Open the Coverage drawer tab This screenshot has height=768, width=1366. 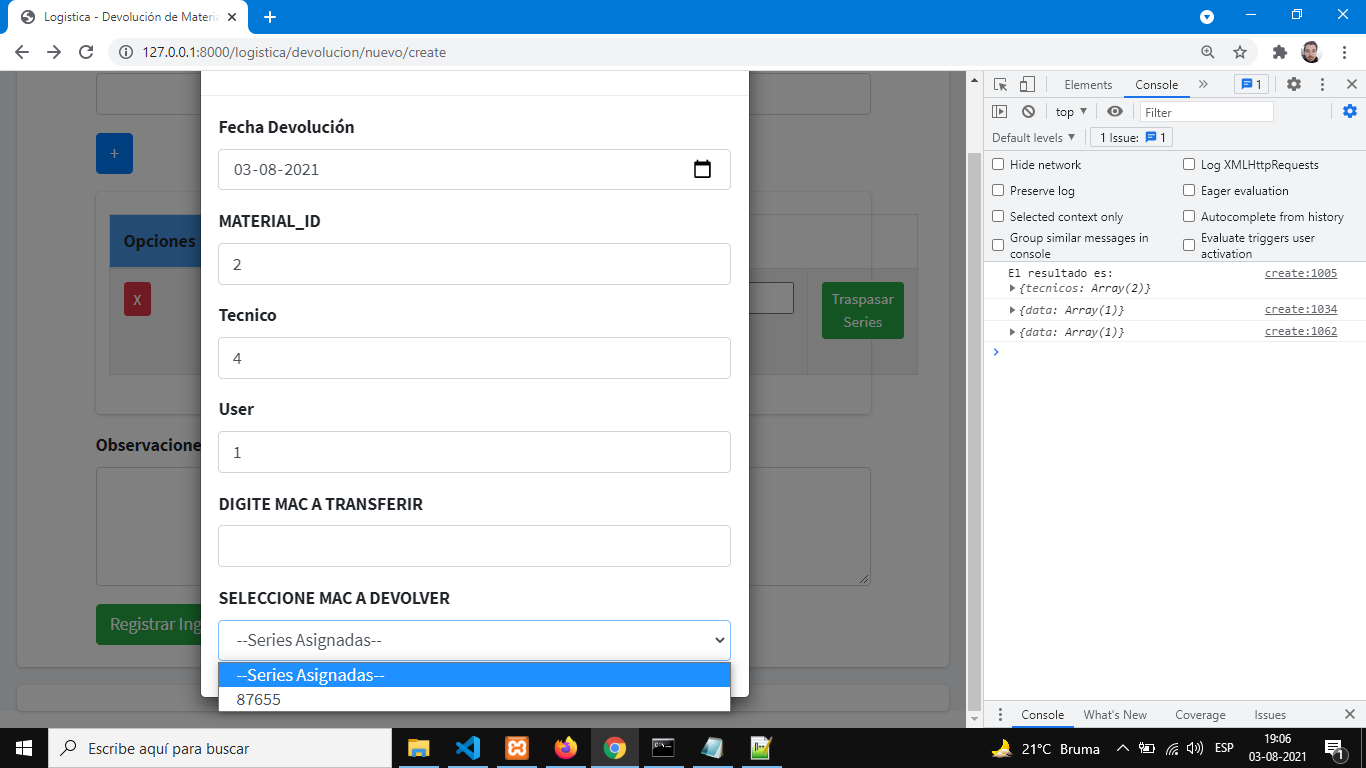1200,715
